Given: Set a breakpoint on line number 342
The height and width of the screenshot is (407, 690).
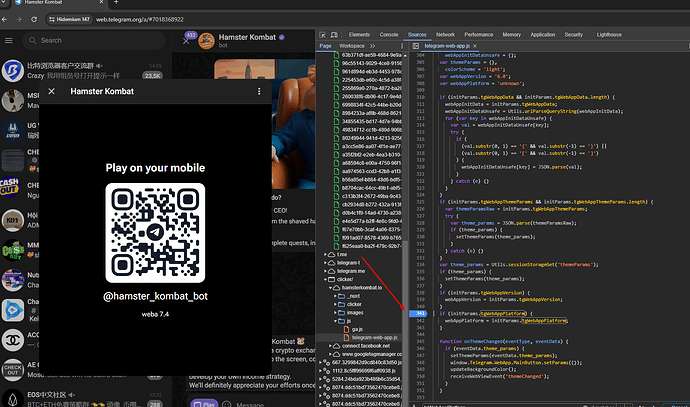Looking at the screenshot, I should 421,320.
